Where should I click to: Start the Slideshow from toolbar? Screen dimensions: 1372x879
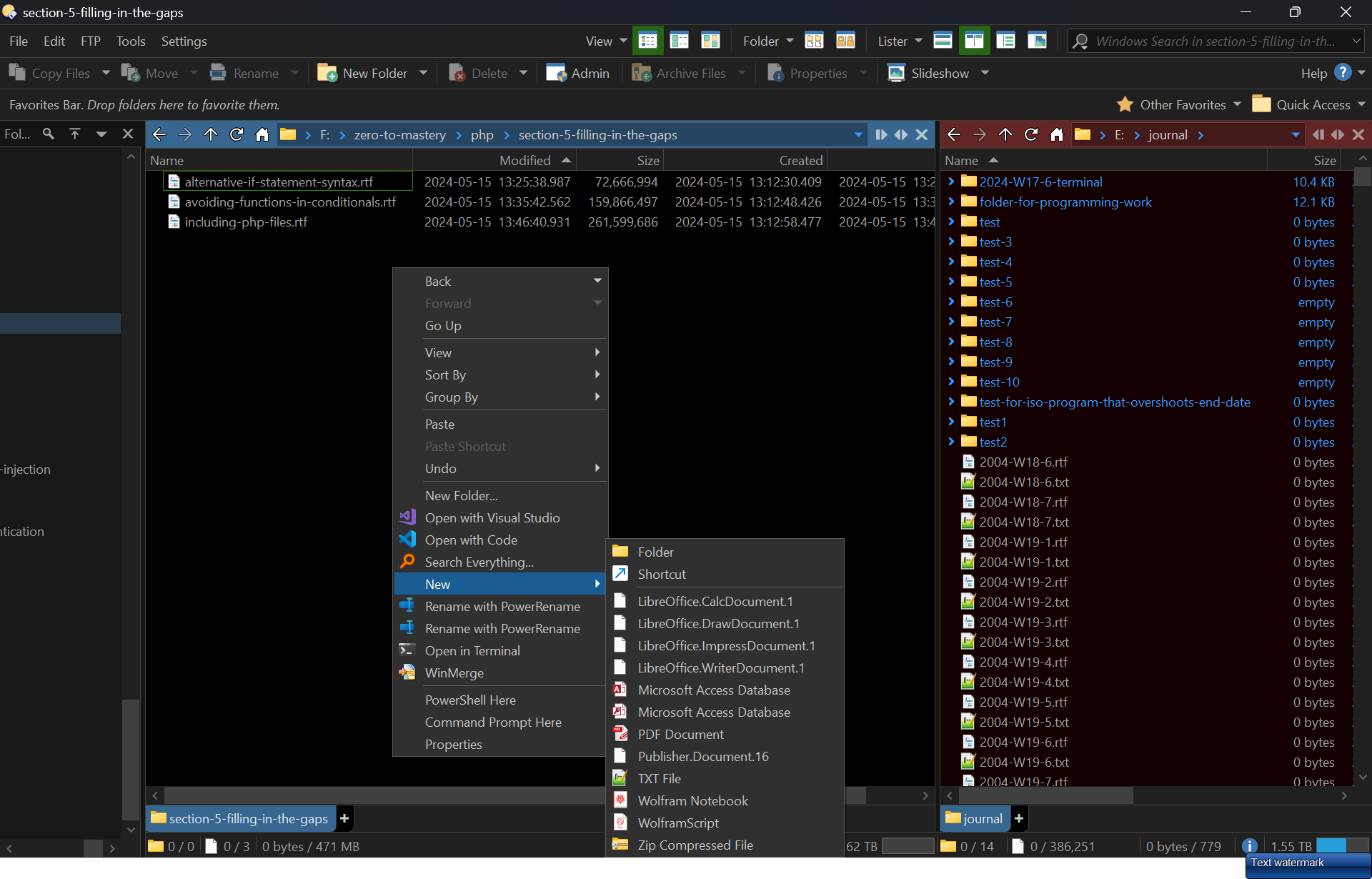pyautogui.click(x=928, y=73)
